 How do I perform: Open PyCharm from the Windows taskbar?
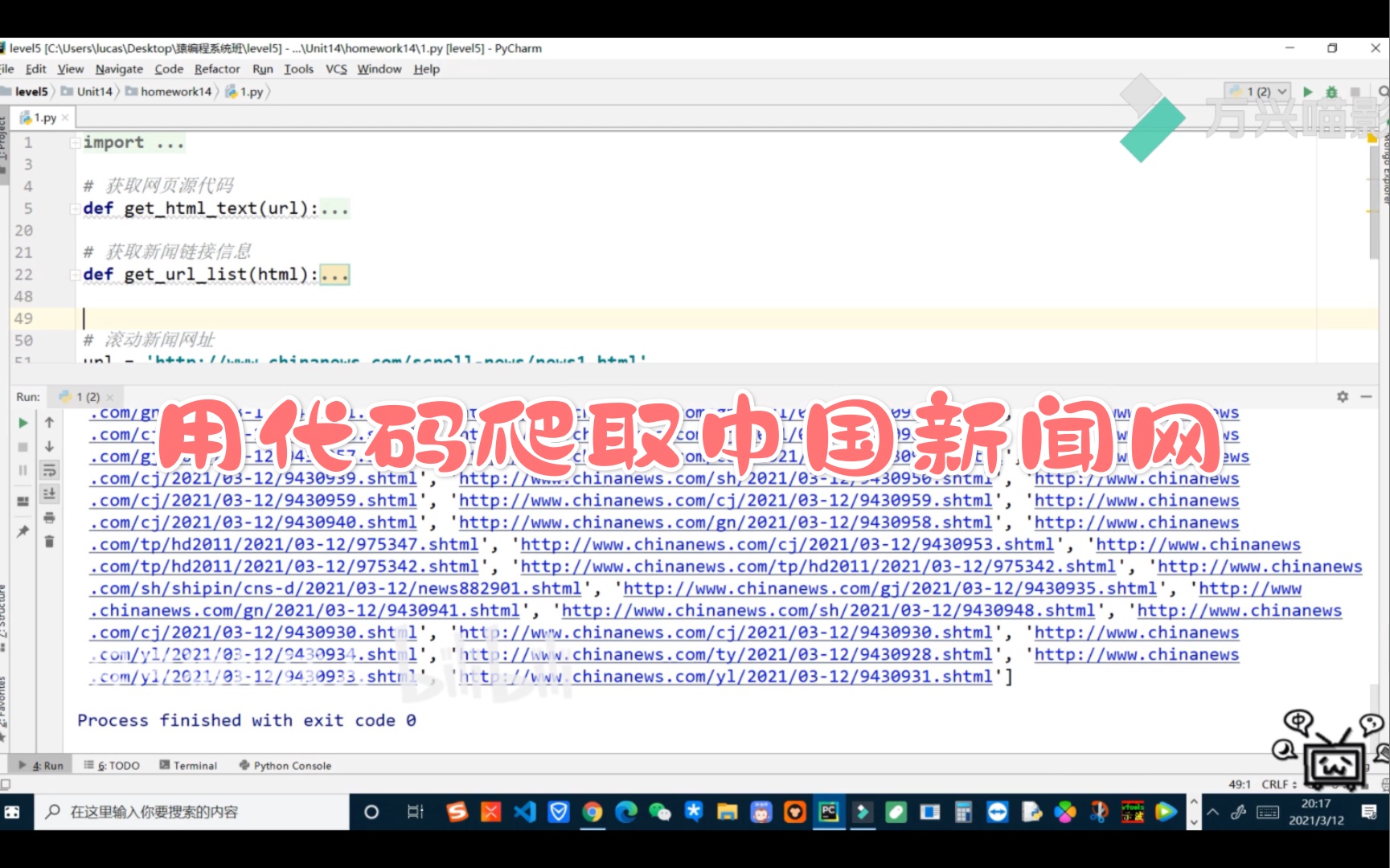[x=828, y=812]
